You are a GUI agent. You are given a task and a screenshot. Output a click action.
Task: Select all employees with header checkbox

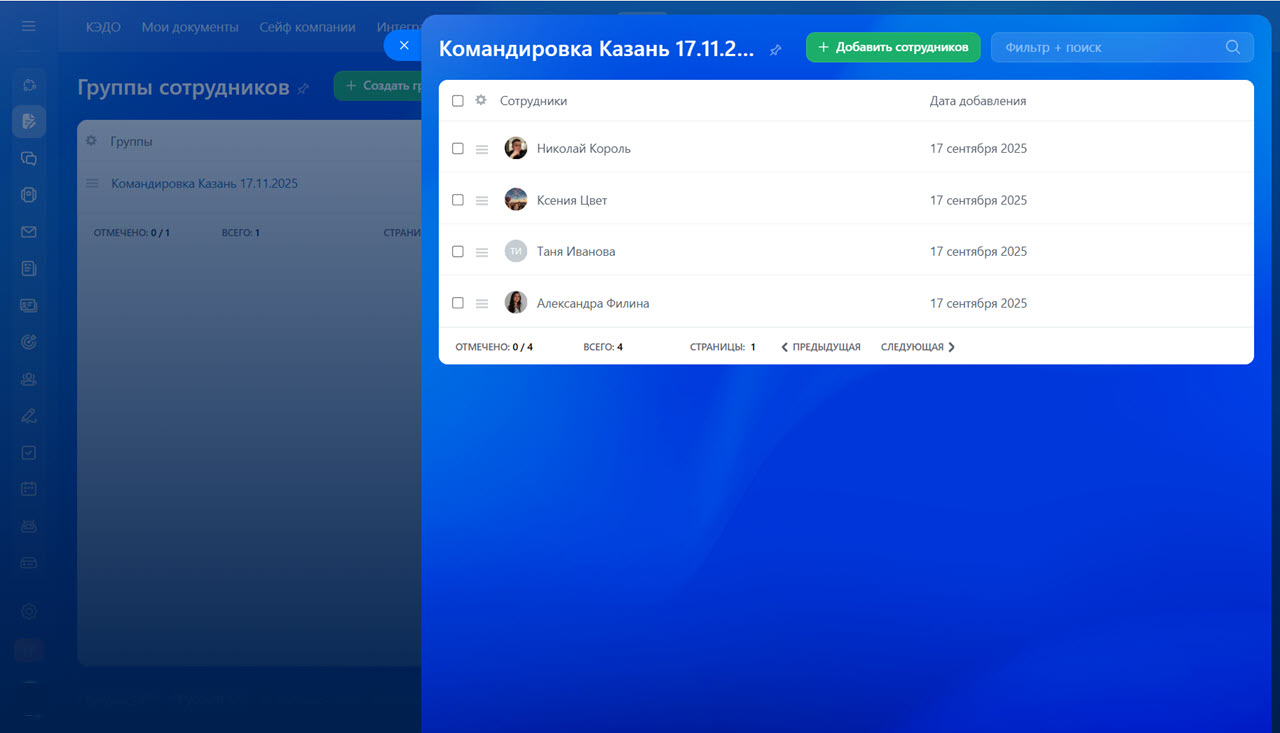click(x=458, y=101)
